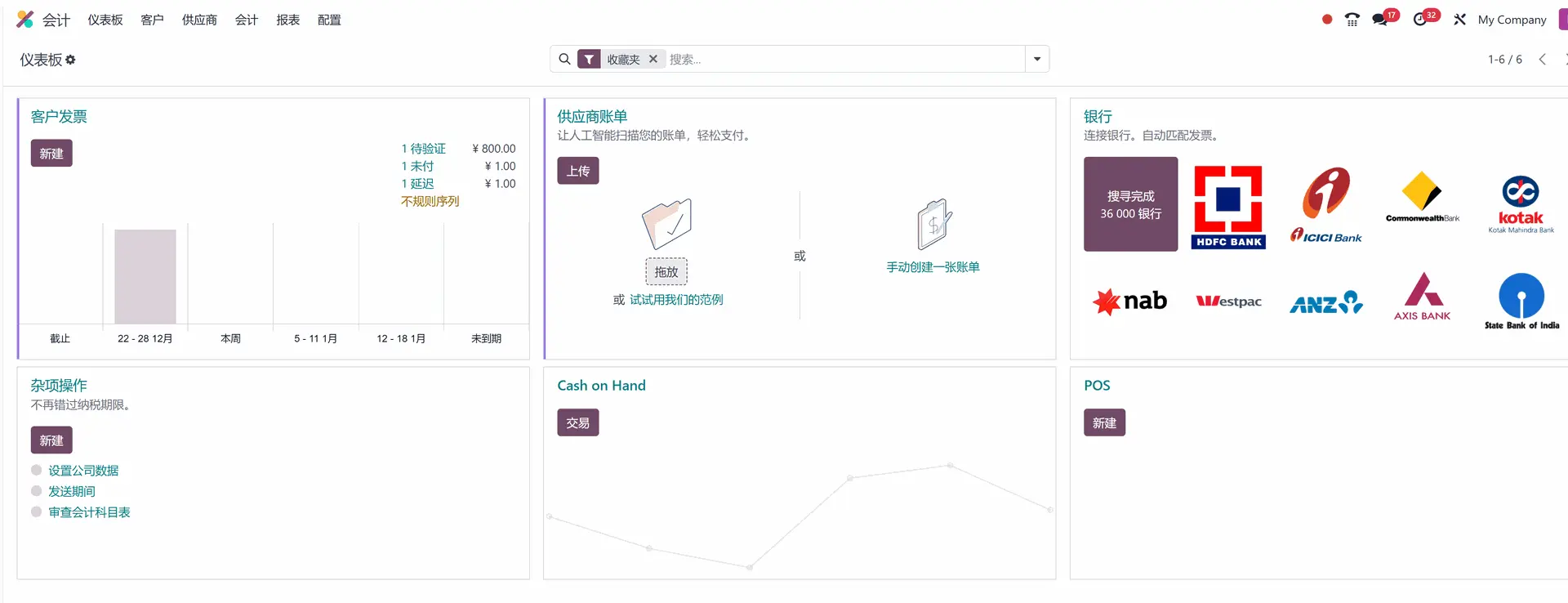
Task: Open the 仪表板 menu
Action: 105,20
